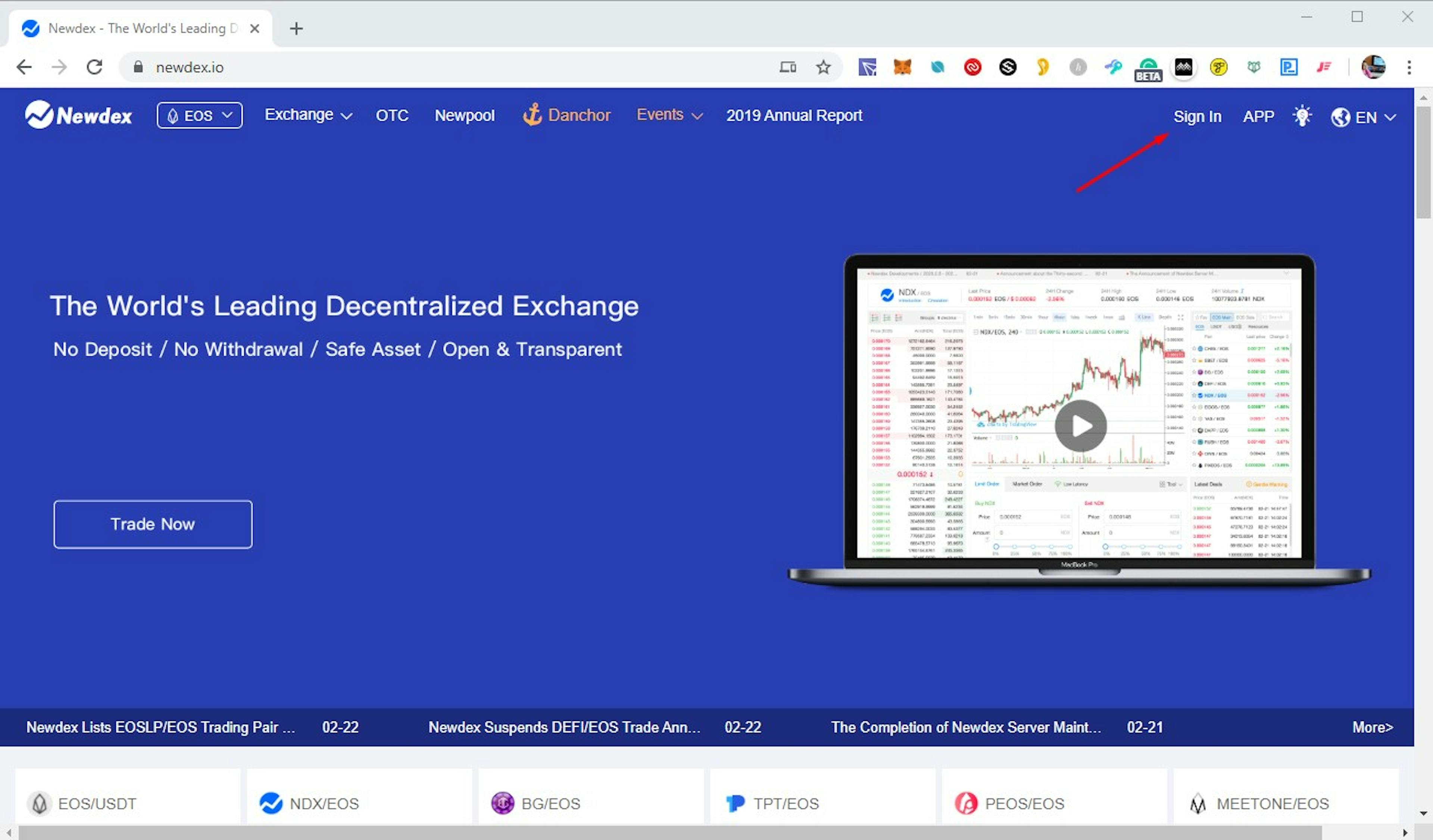Open the yellow-green coin extension icon
Viewport: 1433px width, 840px height.
(1218, 67)
